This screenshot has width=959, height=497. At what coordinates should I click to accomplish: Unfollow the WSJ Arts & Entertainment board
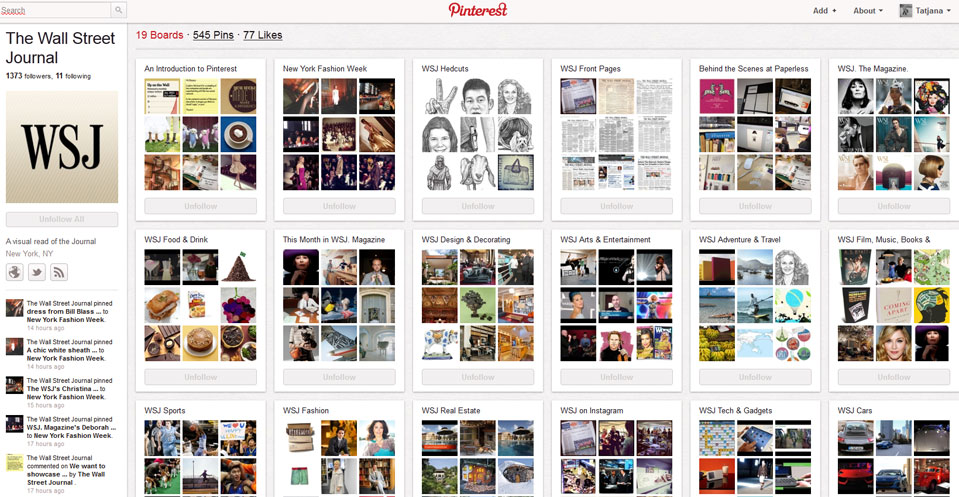point(616,377)
